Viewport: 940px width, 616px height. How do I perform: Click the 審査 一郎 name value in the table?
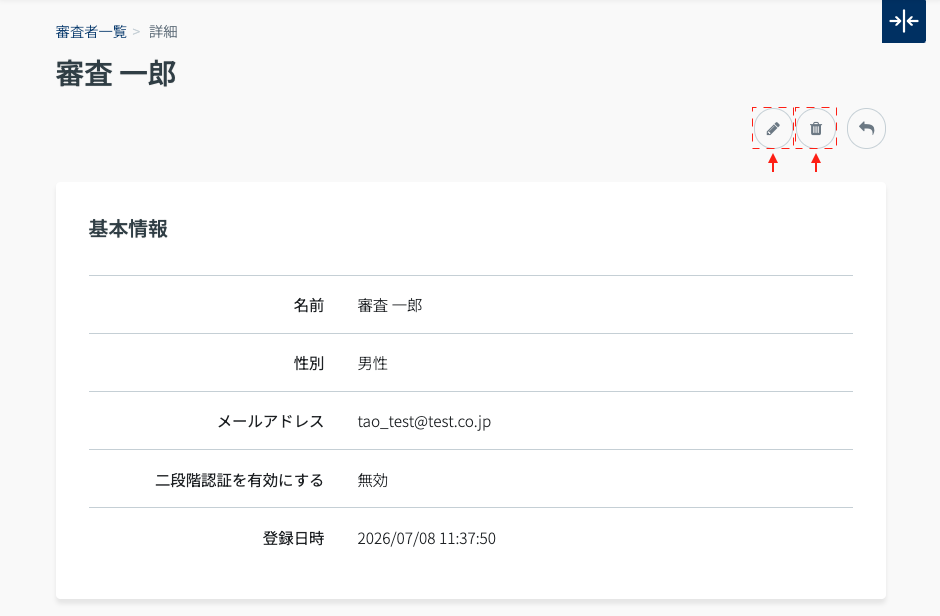[x=390, y=306]
